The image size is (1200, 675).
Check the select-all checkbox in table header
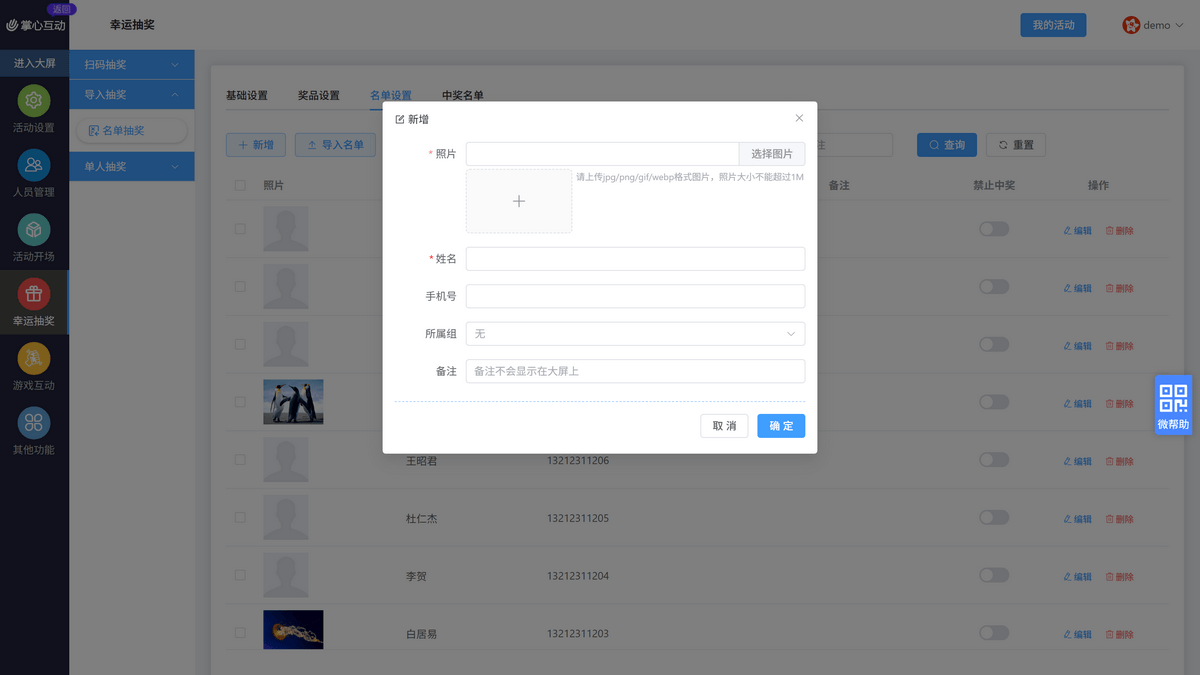click(240, 185)
